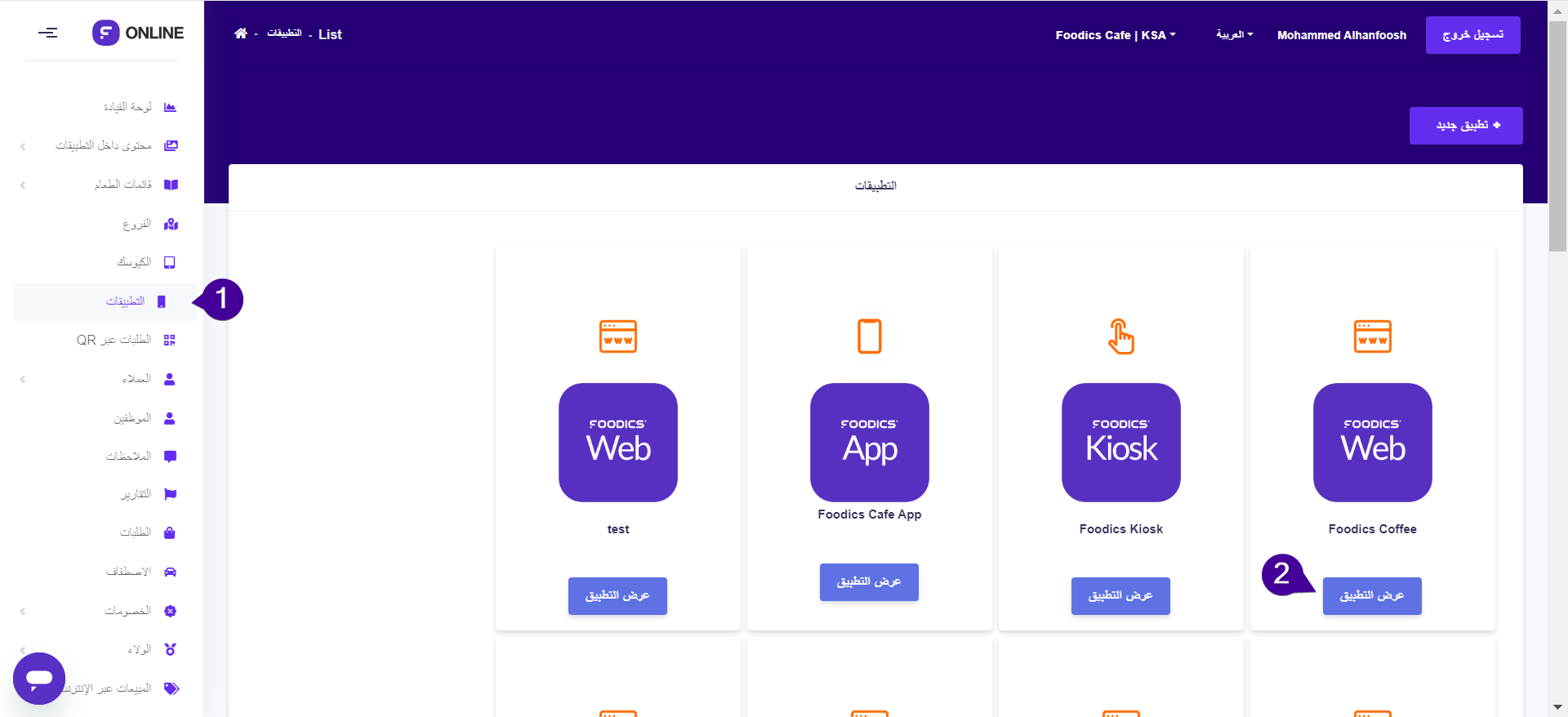Expand the customers submenu chevron
1568x717 pixels.
tap(23, 380)
